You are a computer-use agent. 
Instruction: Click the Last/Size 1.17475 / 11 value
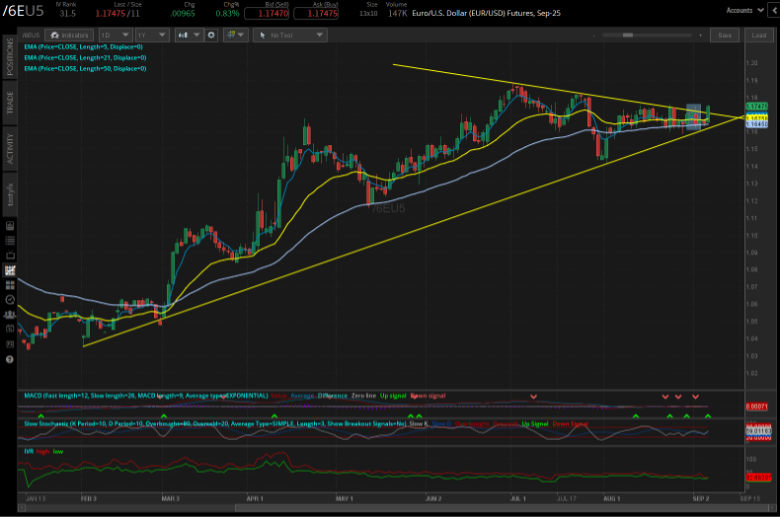click(x=117, y=14)
